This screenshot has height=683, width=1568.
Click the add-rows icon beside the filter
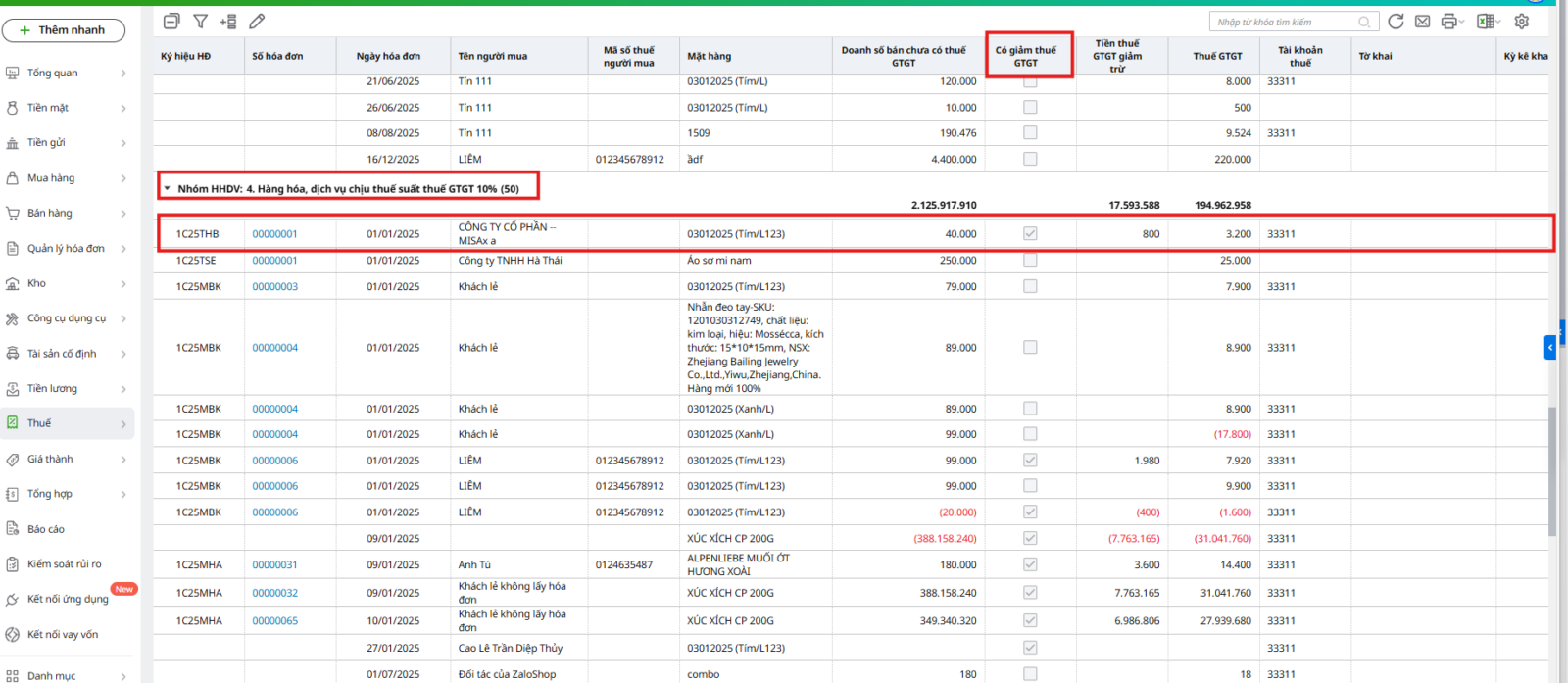pyautogui.click(x=228, y=21)
